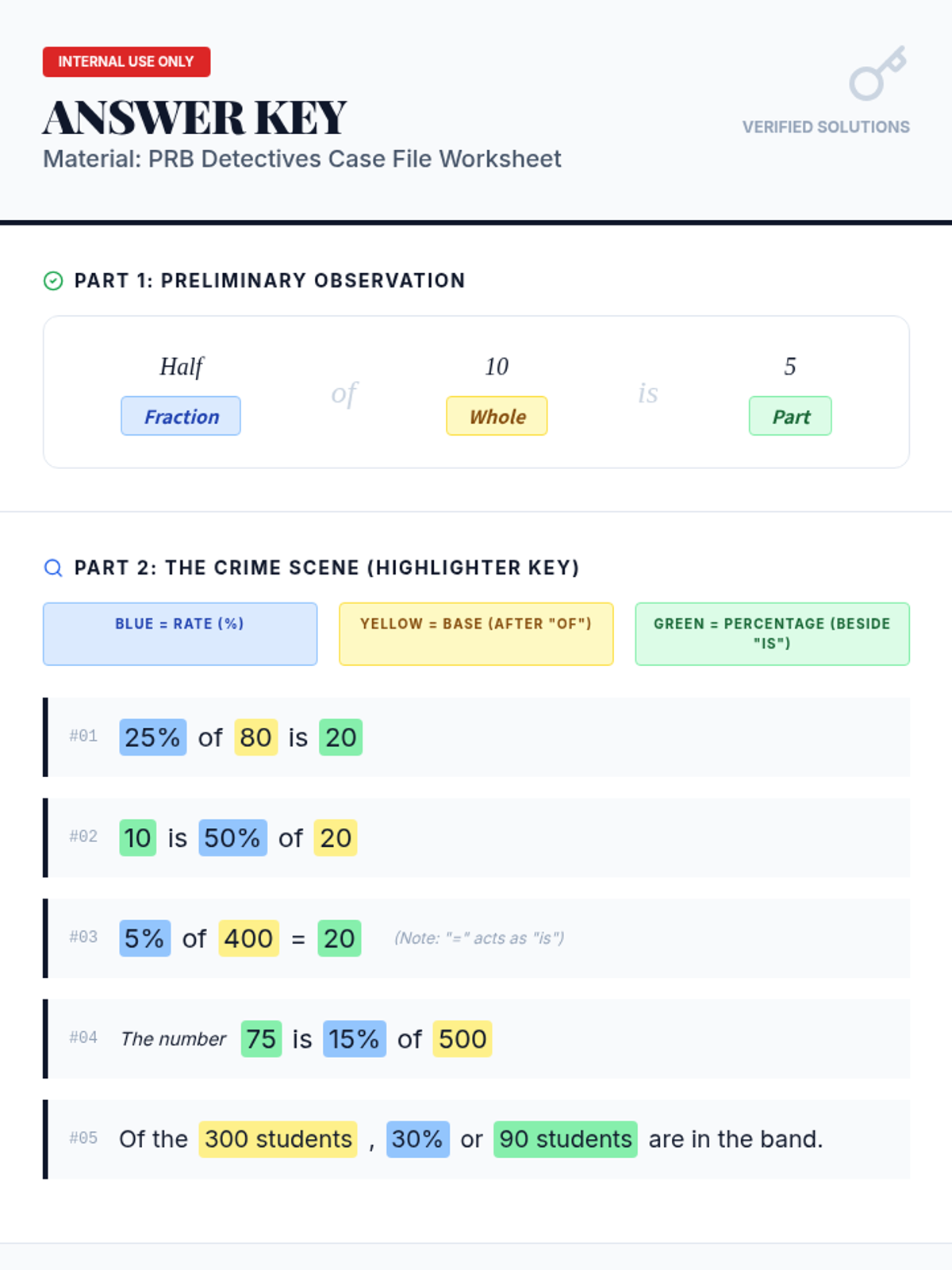
Task: Click the yellow Whole label
Action: click(x=497, y=417)
